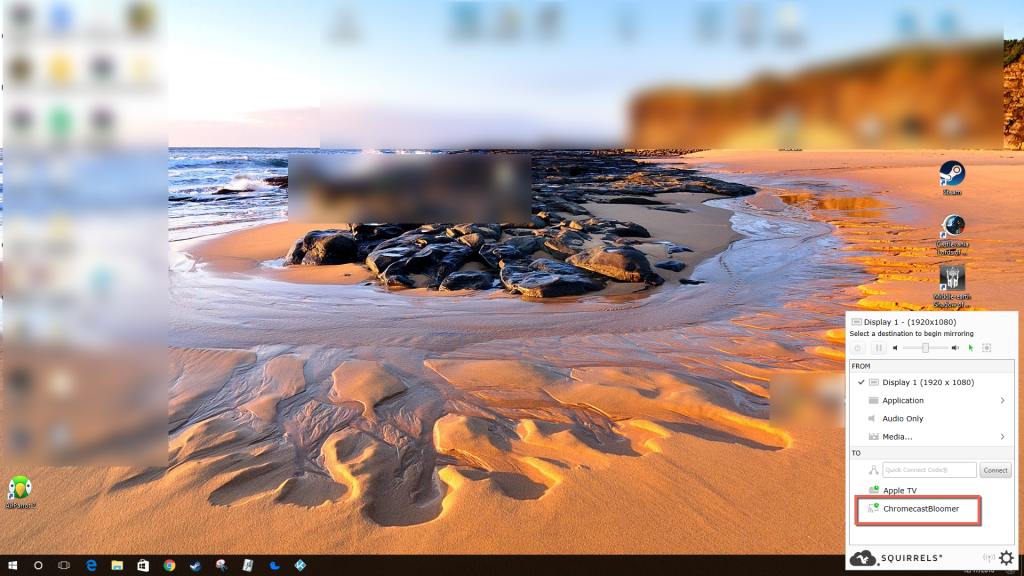The image size is (1024, 576).
Task: Click the Squirrels cloud logo
Action: coord(863,558)
